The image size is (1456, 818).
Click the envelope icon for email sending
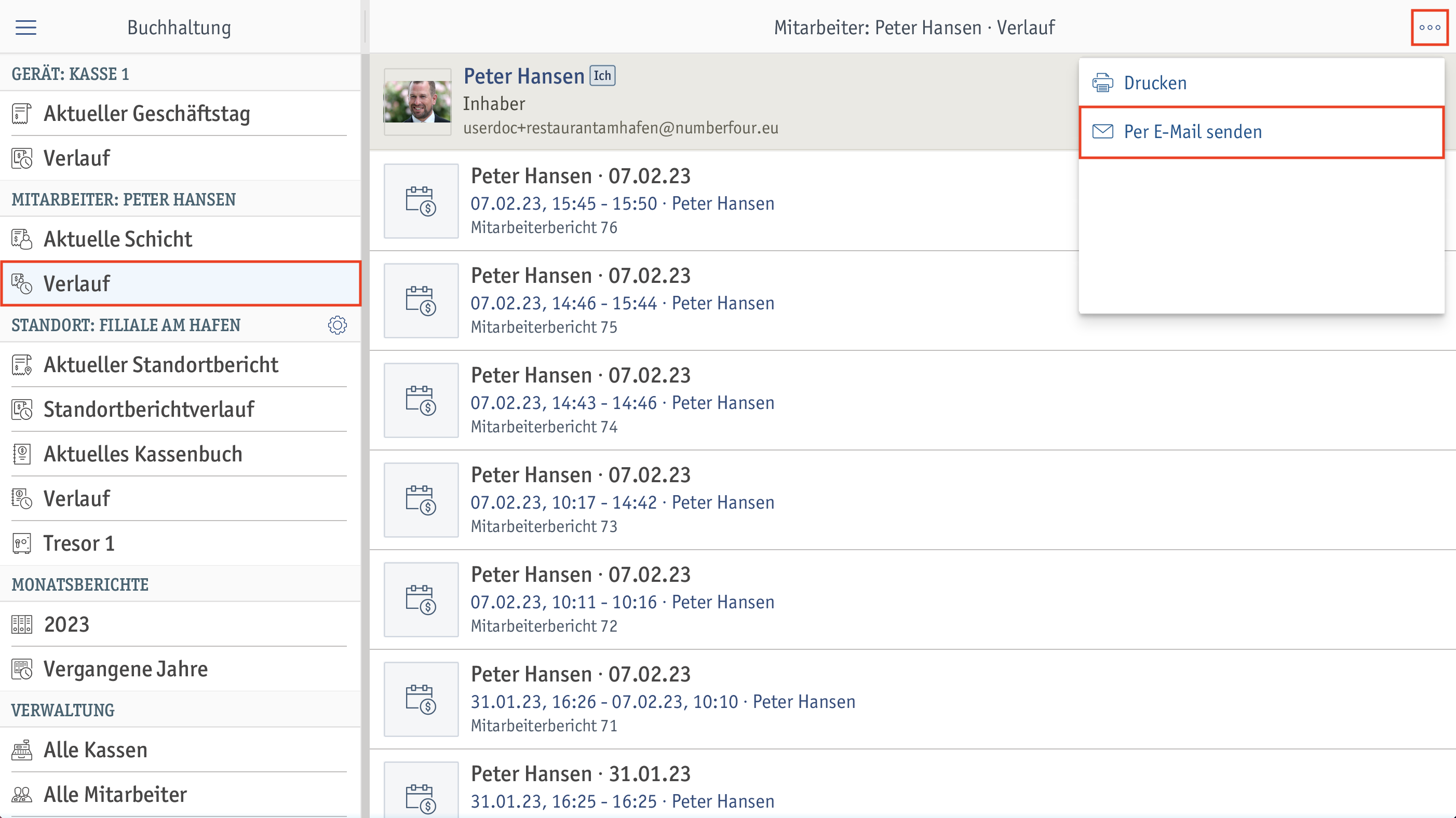click(1102, 132)
